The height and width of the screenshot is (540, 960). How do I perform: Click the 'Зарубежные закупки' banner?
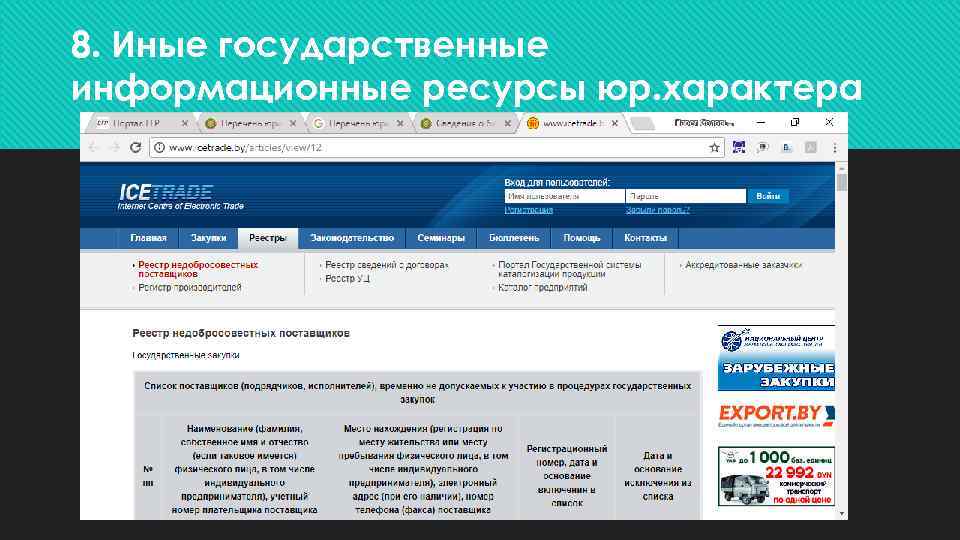click(x=776, y=358)
